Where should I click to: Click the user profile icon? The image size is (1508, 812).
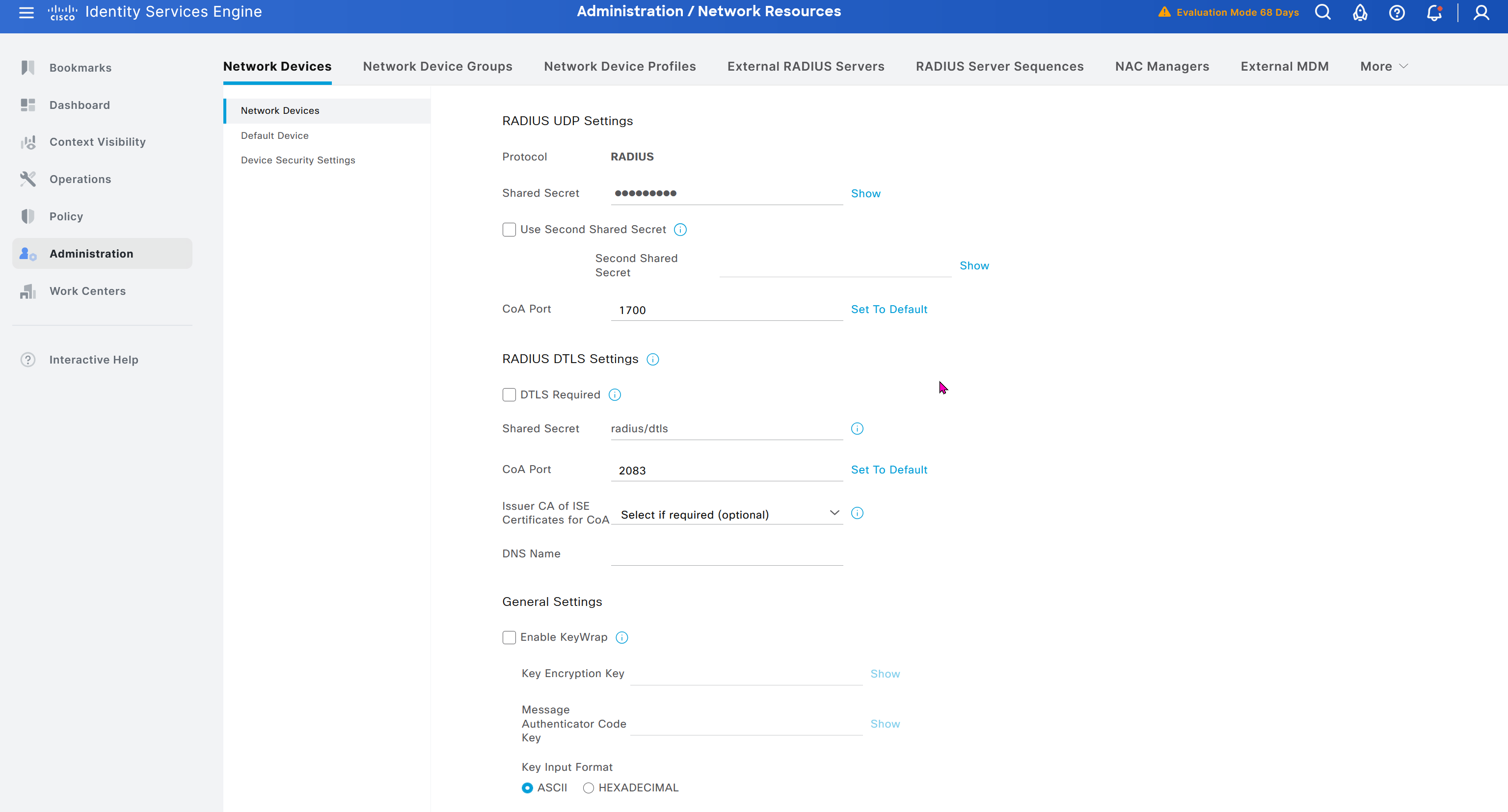(1481, 12)
